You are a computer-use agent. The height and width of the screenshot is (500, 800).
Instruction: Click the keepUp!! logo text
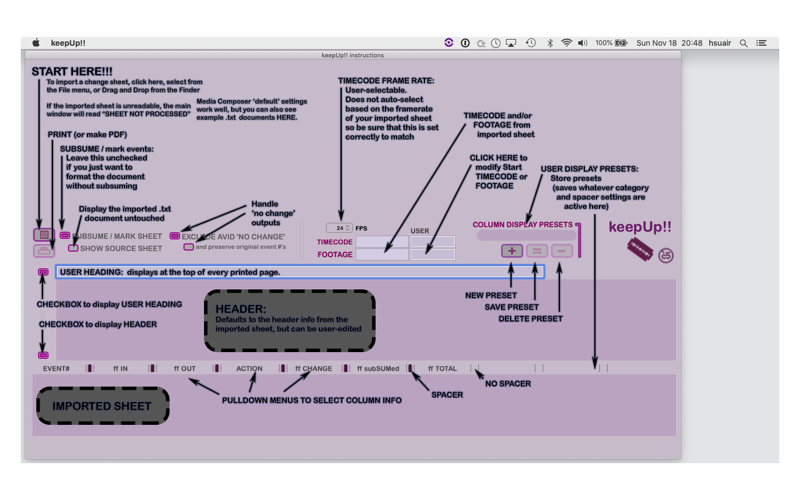point(640,227)
